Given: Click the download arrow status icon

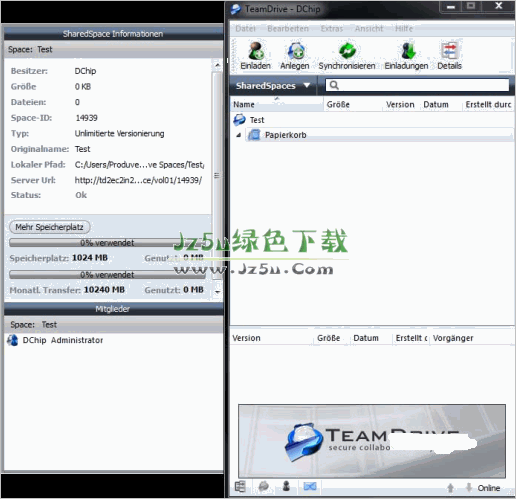Looking at the screenshot, I should [469, 488].
